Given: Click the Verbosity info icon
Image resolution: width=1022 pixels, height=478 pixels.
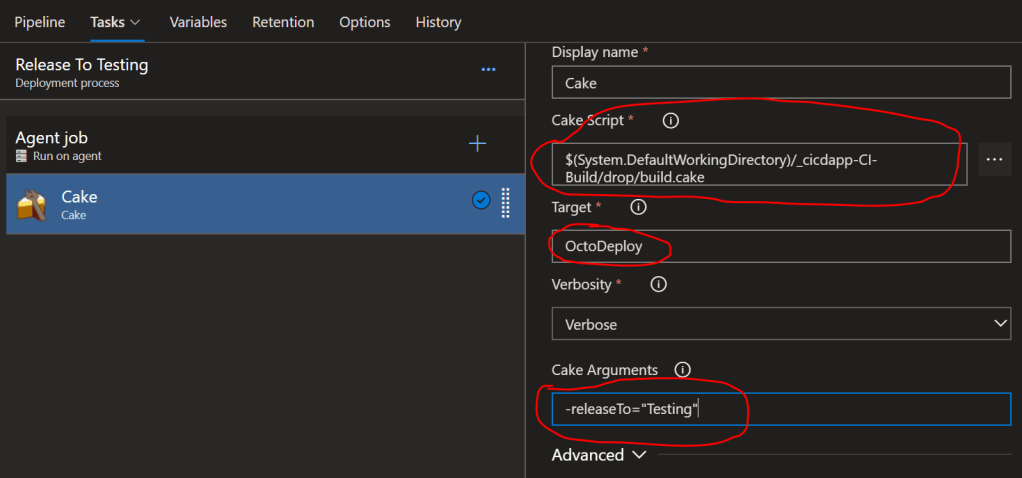Looking at the screenshot, I should 658,285.
